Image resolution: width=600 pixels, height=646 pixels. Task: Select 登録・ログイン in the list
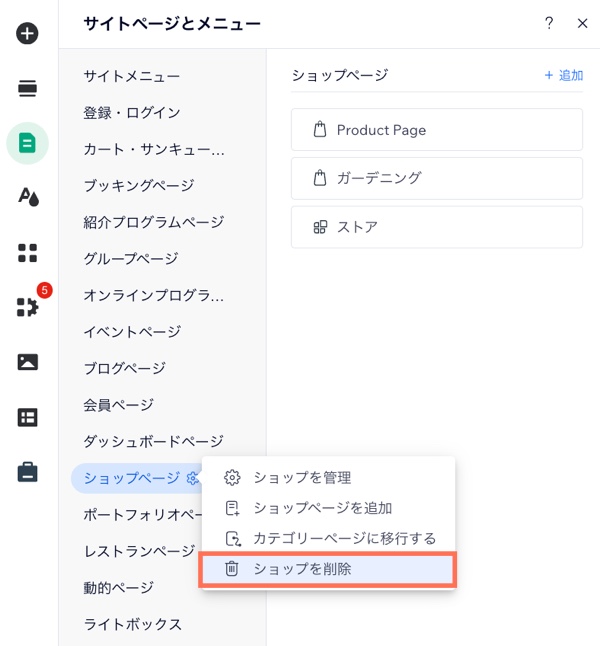pos(132,112)
